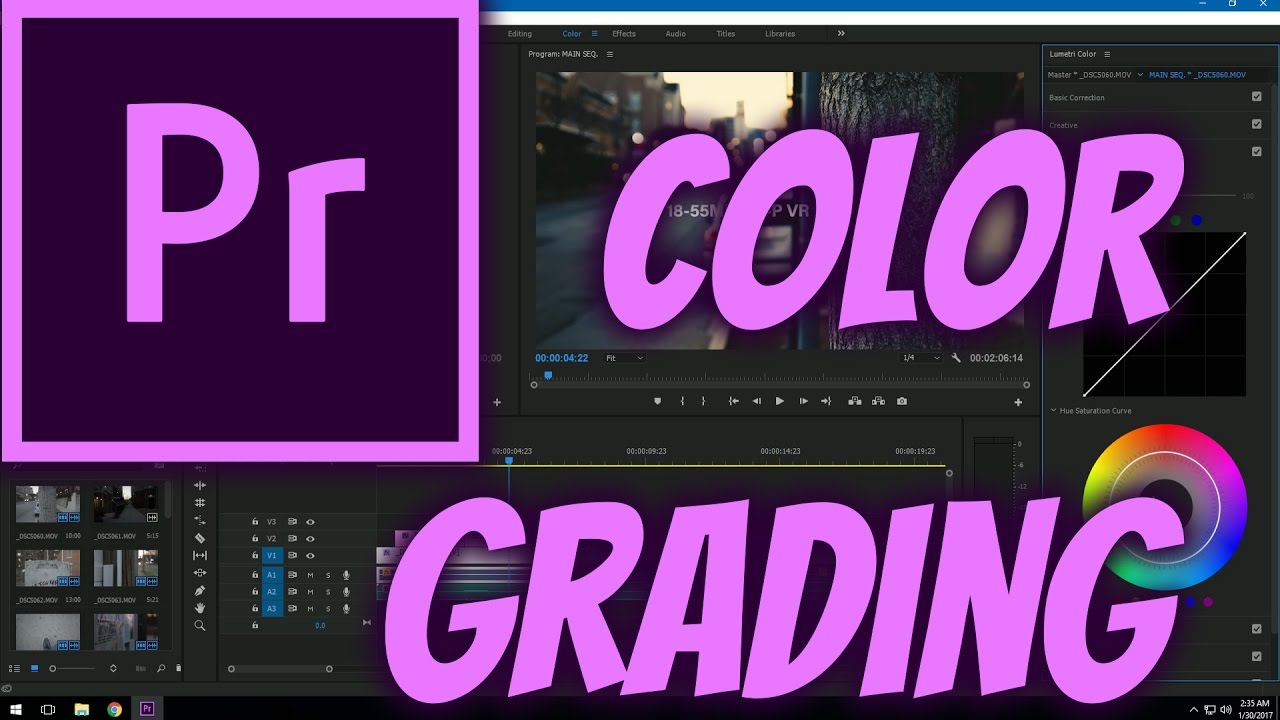The image size is (1280, 720).
Task: Switch project panel to list view
Action: coord(15,668)
